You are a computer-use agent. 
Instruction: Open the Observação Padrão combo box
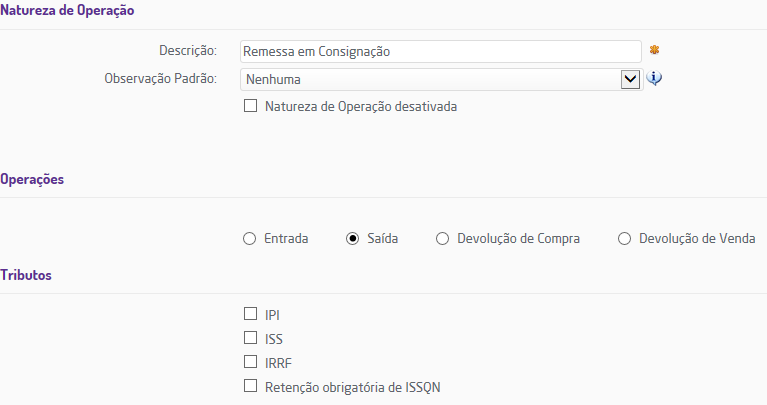[430, 79]
